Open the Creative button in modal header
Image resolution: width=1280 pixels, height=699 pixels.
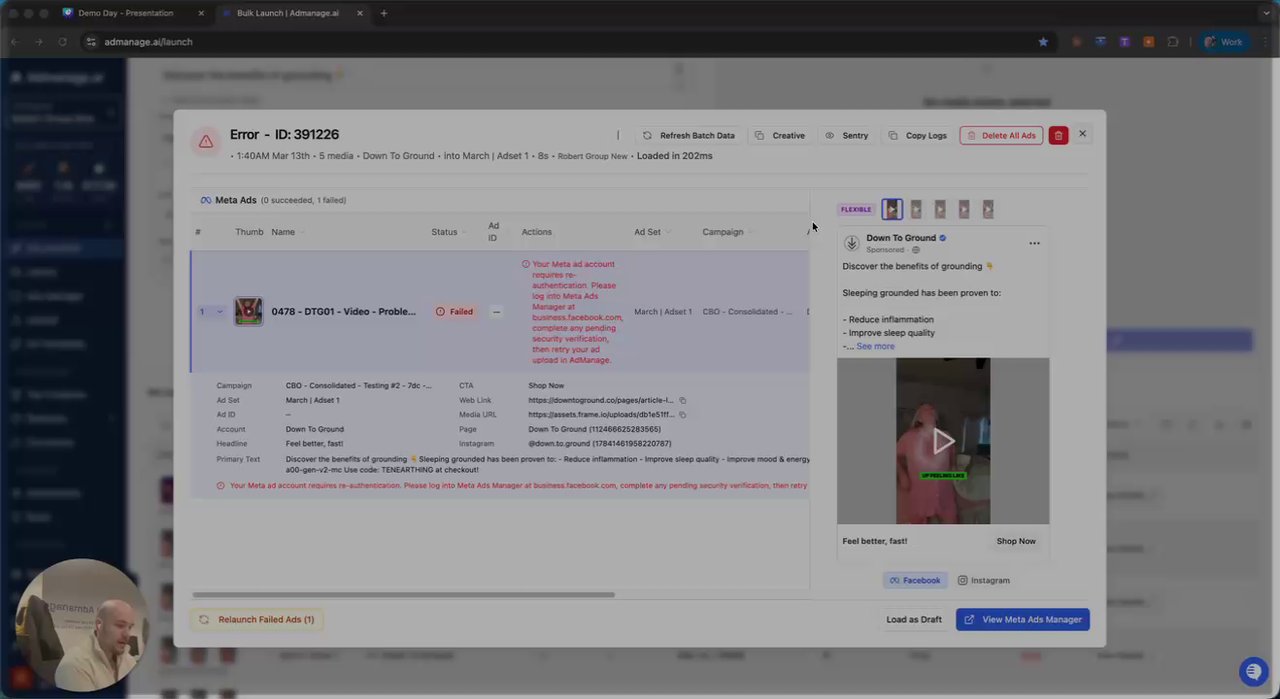[x=780, y=135]
